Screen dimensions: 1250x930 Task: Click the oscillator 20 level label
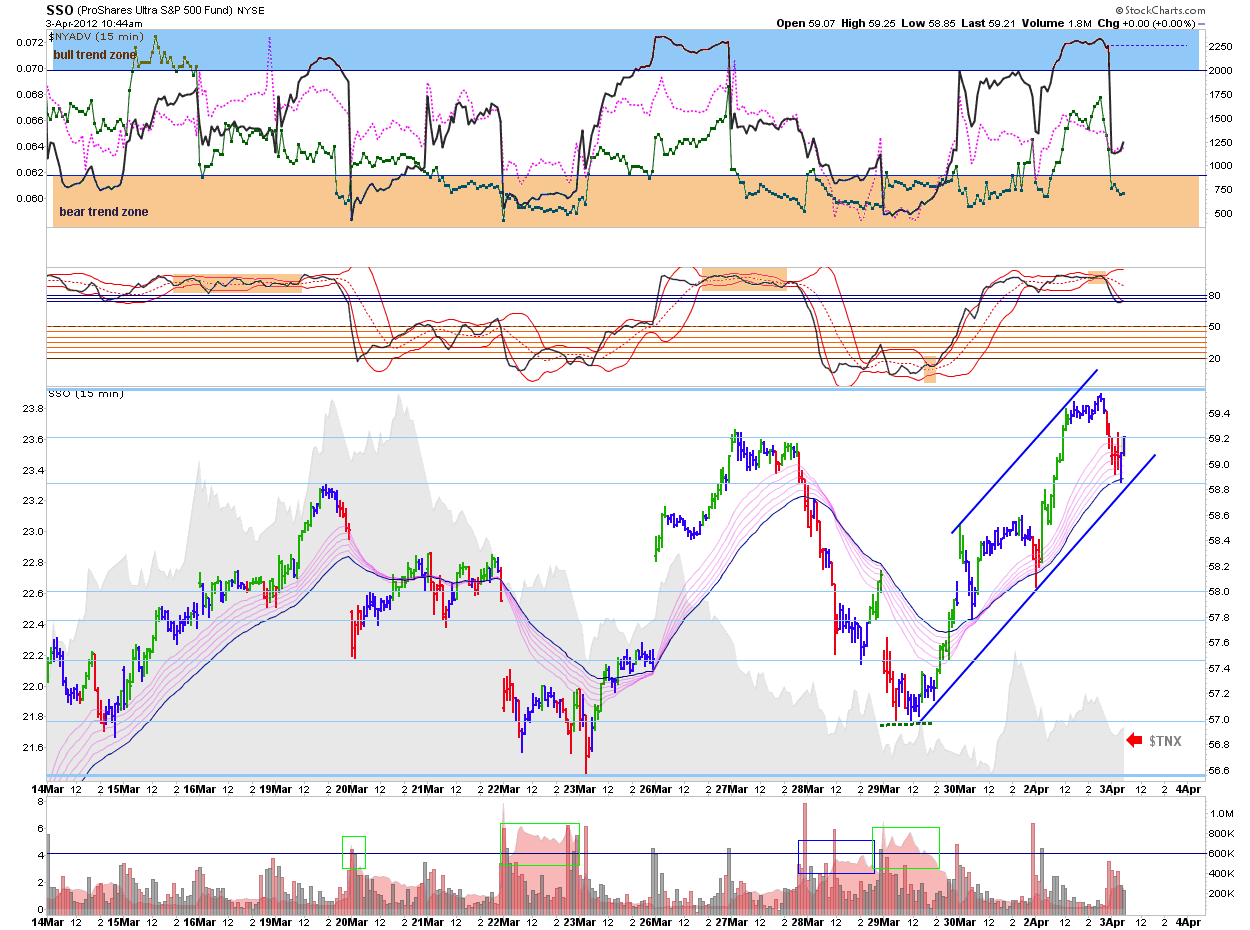1214,358
